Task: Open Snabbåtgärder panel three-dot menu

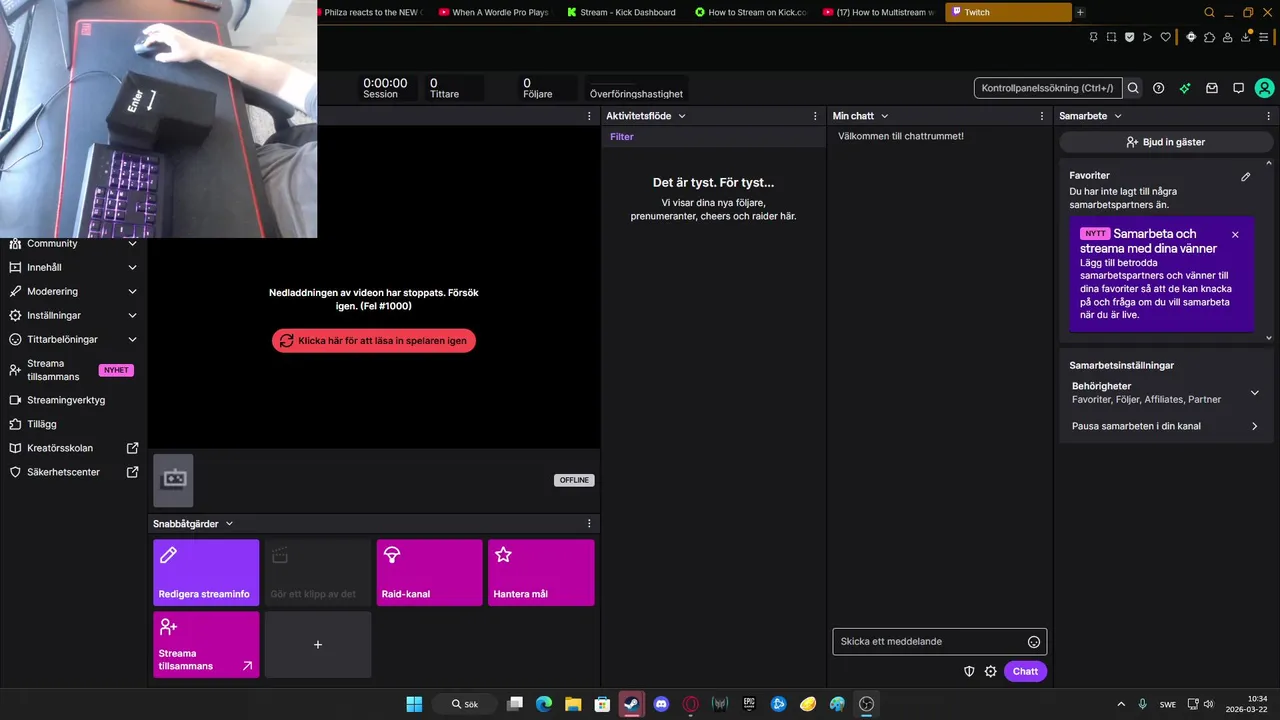Action: pyautogui.click(x=589, y=523)
